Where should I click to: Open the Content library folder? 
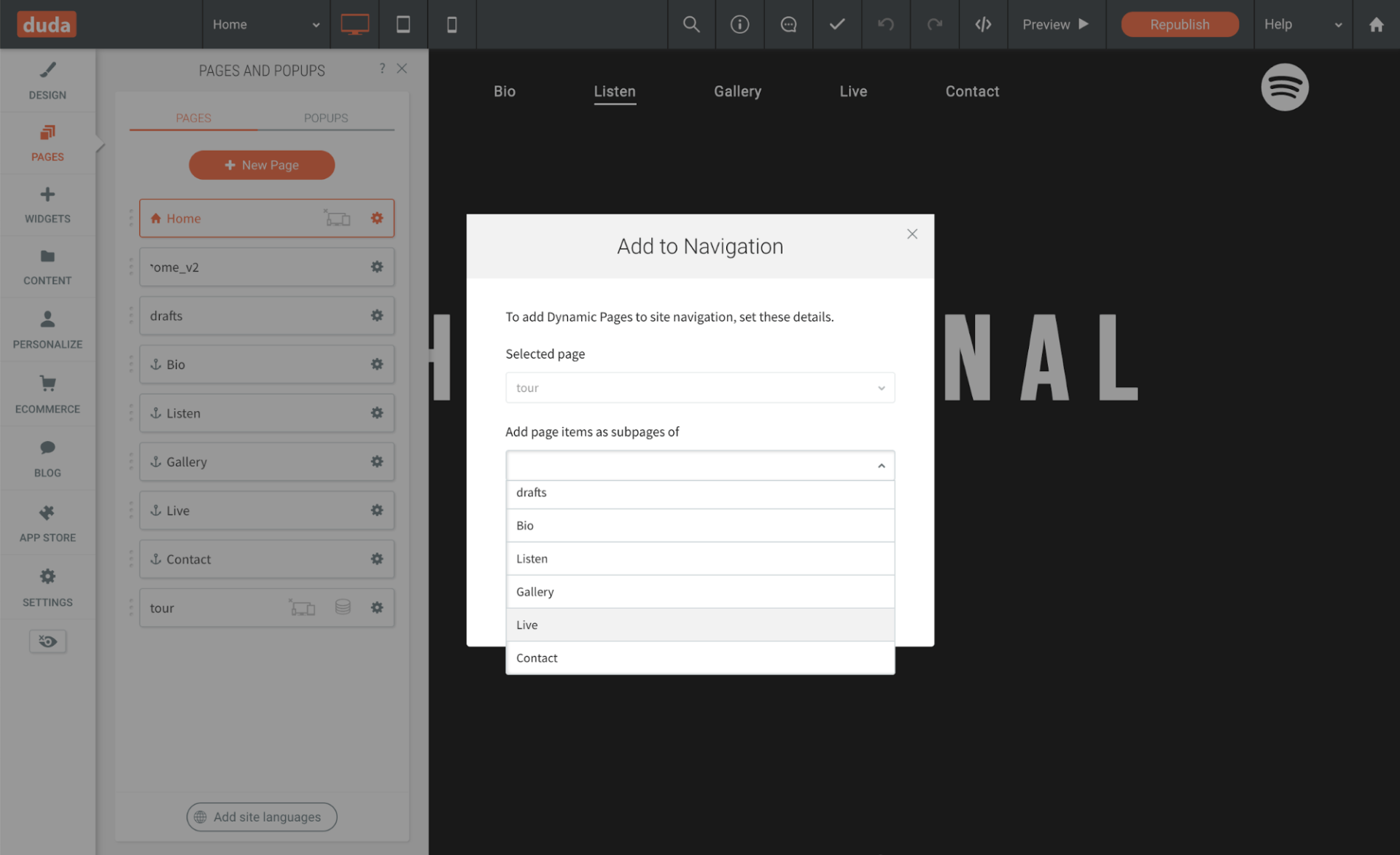[x=47, y=267]
